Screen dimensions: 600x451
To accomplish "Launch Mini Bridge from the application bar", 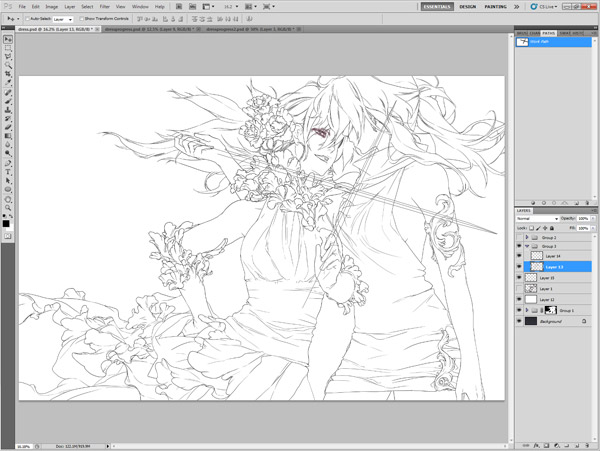I will 192,7.
